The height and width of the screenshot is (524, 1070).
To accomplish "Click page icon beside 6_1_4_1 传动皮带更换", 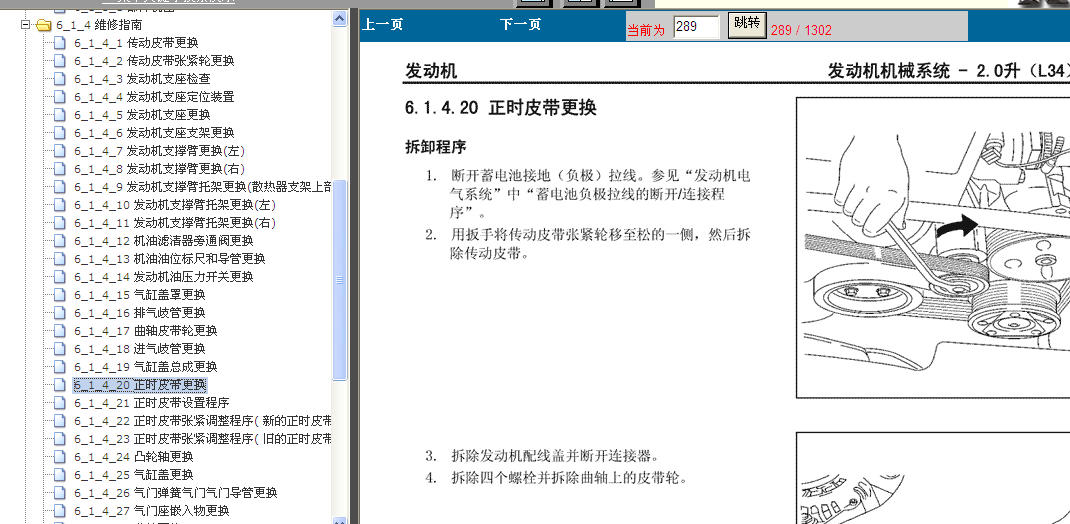I will [60, 43].
